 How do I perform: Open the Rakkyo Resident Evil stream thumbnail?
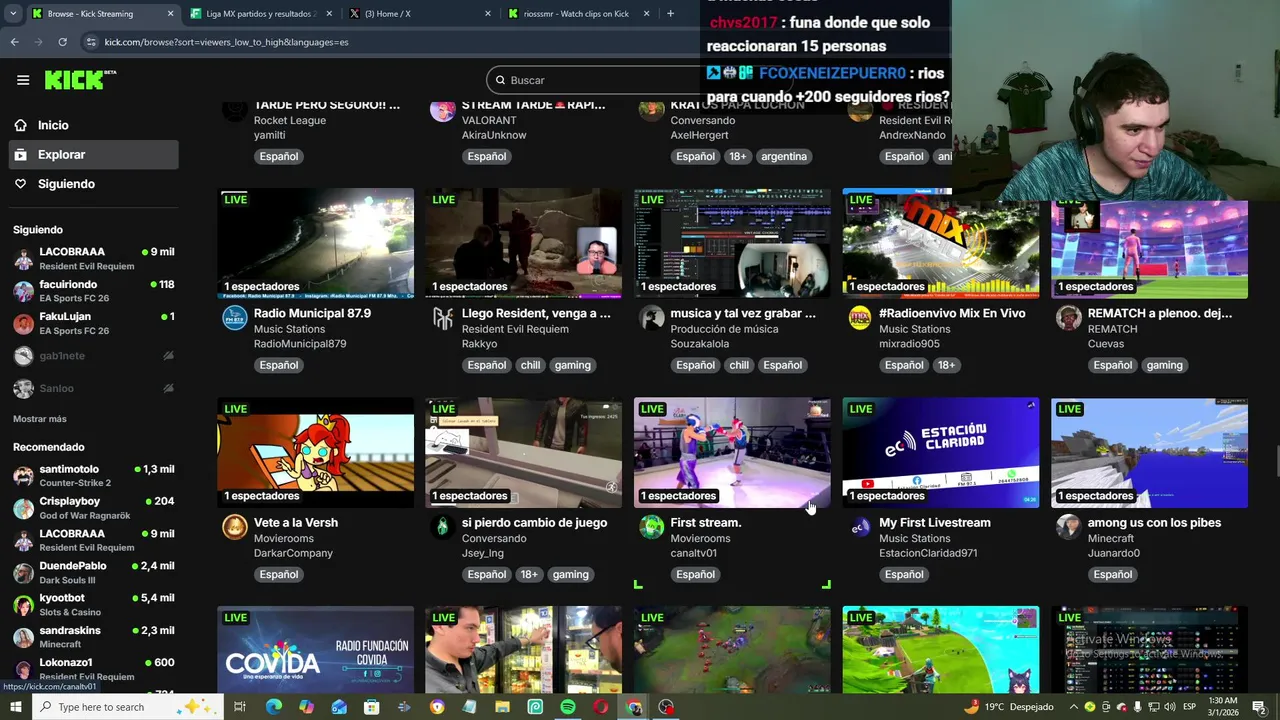tap(523, 243)
